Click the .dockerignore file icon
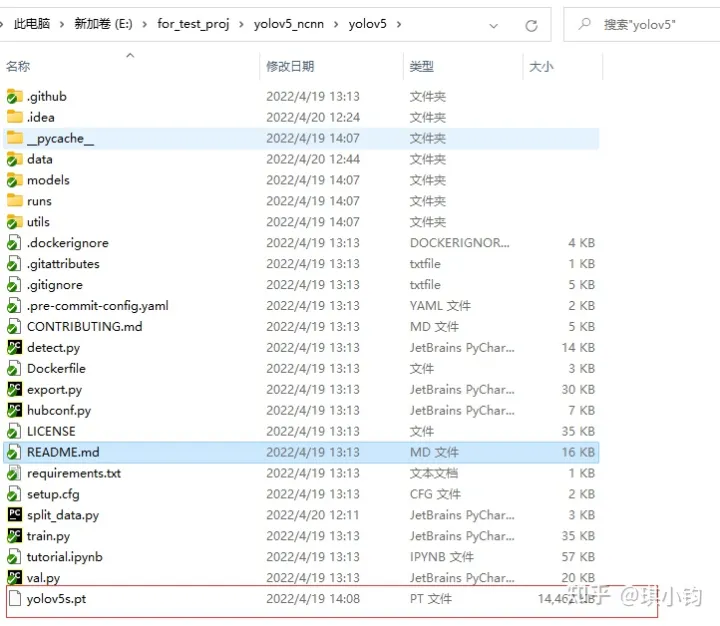Viewport: 720px width, 626px height. (14, 243)
